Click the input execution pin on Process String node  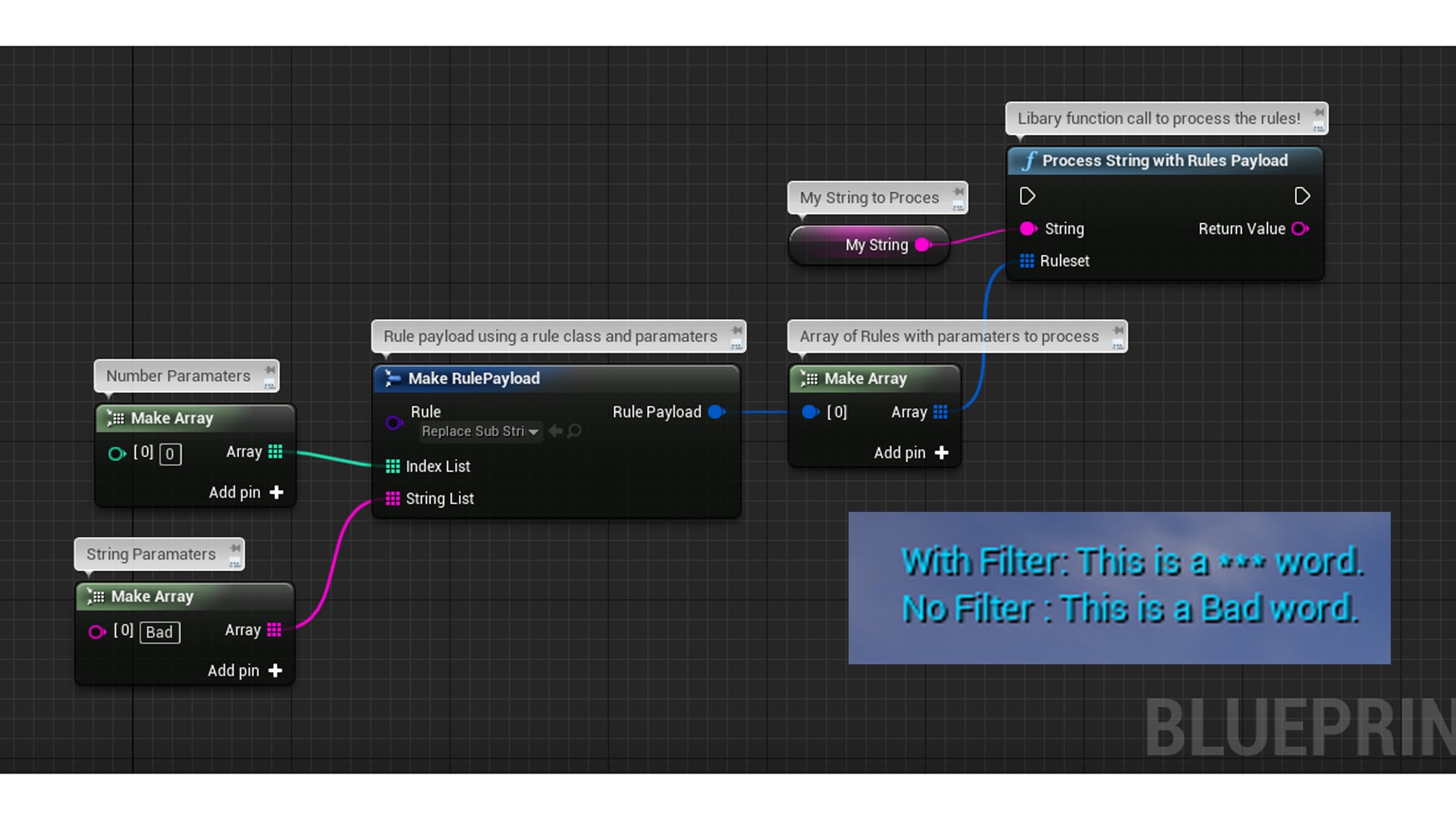pos(1028,196)
